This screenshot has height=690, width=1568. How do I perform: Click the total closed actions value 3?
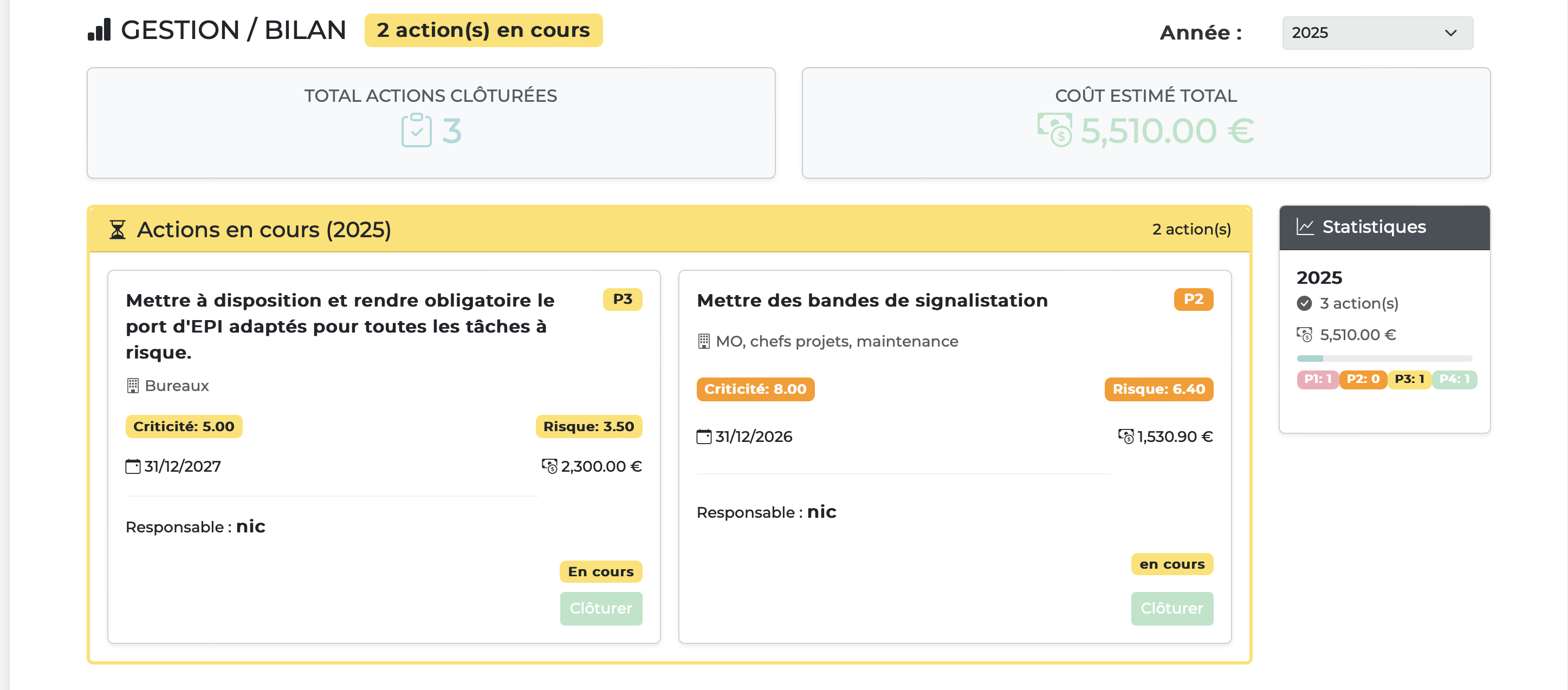click(451, 131)
